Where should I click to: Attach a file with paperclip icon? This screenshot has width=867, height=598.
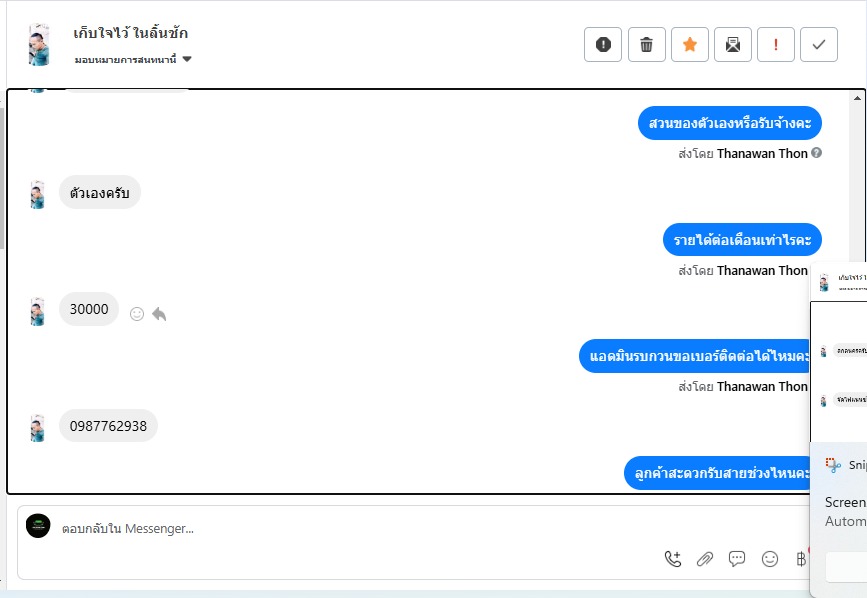(705, 559)
